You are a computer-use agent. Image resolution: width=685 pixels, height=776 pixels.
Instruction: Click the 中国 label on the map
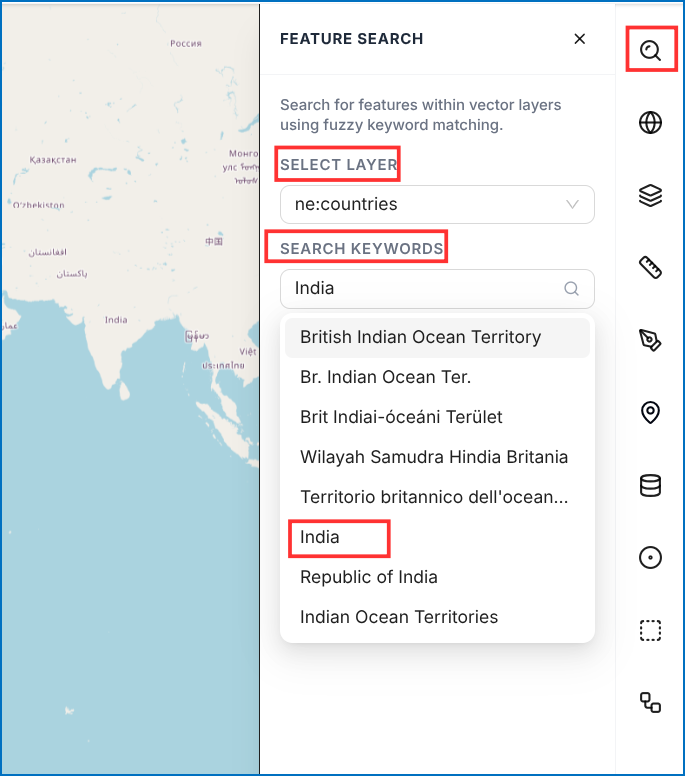(214, 242)
